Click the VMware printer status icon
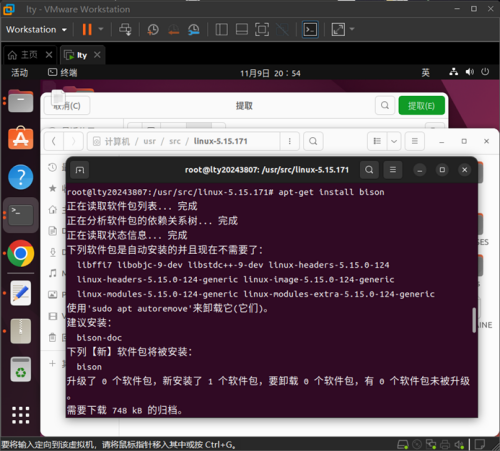This screenshot has height=451, width=500. click(x=445, y=444)
